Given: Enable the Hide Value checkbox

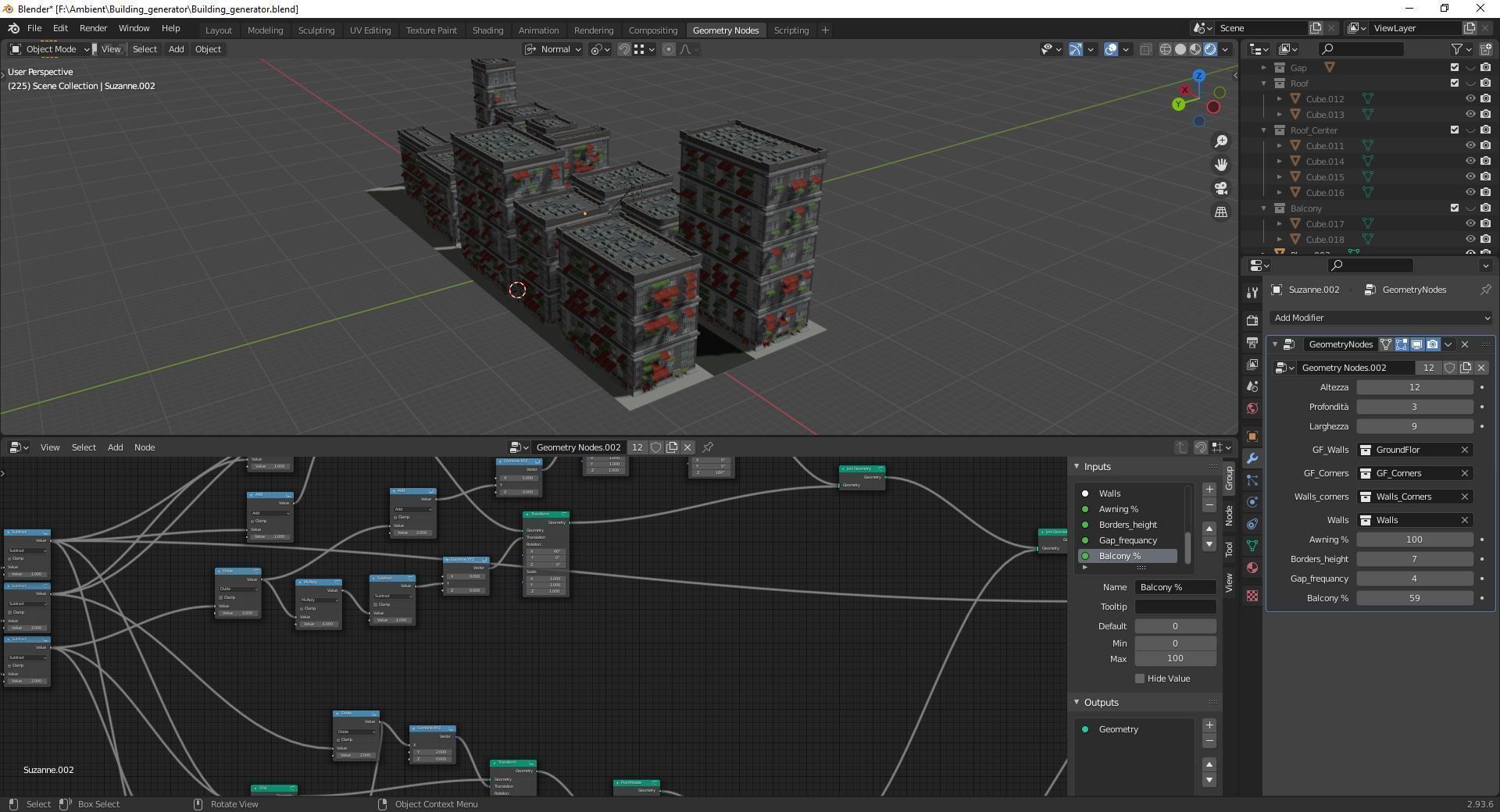Looking at the screenshot, I should [1140, 678].
